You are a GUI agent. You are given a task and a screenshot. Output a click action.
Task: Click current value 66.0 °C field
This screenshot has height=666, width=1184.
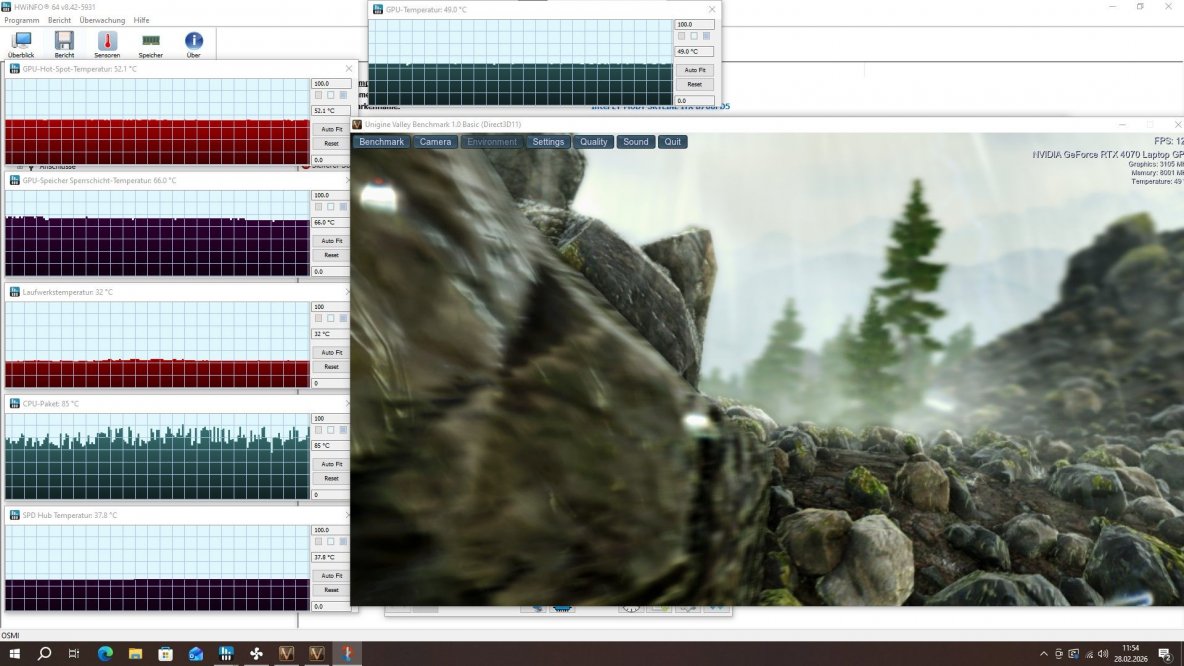331,223
